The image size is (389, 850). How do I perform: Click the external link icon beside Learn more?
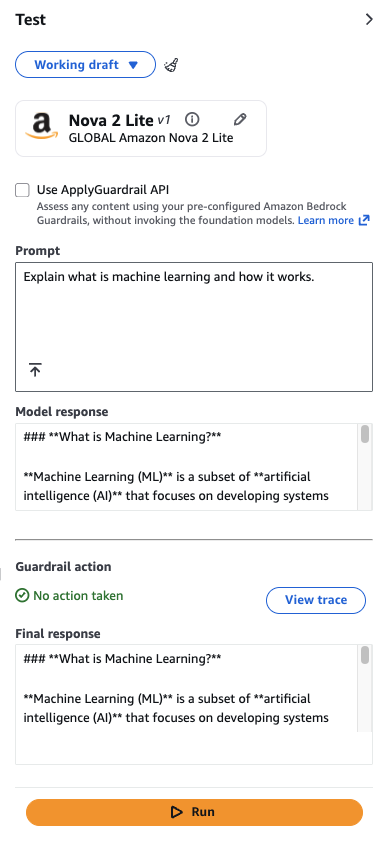[365, 220]
